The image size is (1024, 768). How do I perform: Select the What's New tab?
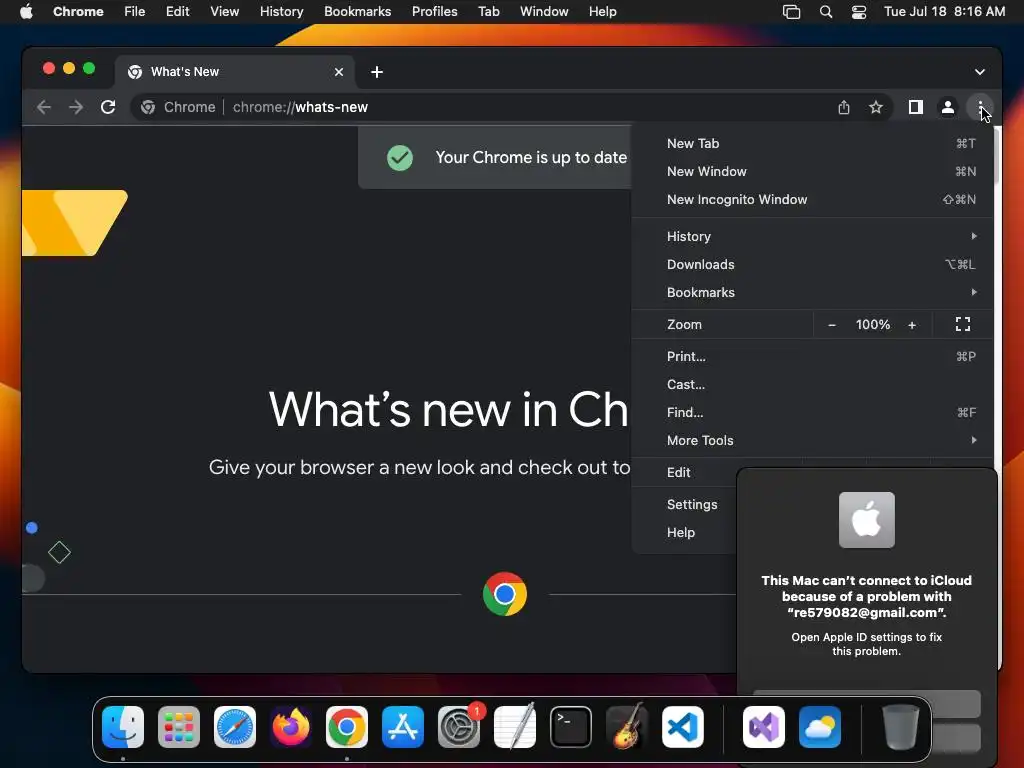pyautogui.click(x=235, y=72)
